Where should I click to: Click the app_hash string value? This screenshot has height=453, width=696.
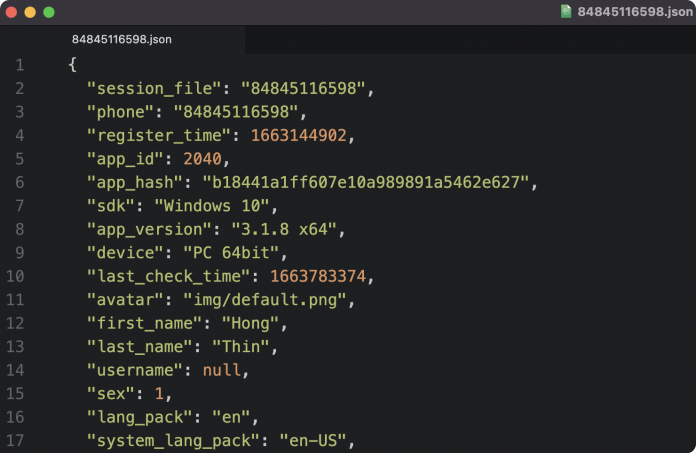pos(369,182)
